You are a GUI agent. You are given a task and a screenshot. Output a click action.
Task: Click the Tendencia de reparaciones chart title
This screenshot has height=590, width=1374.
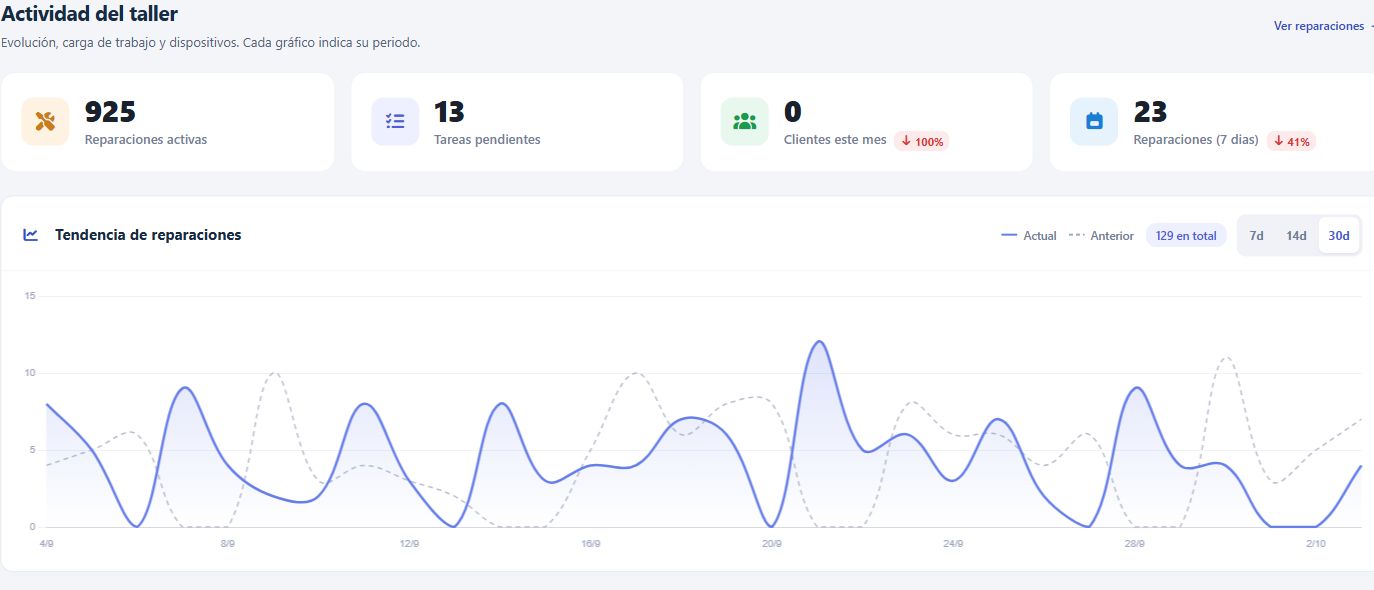(148, 235)
